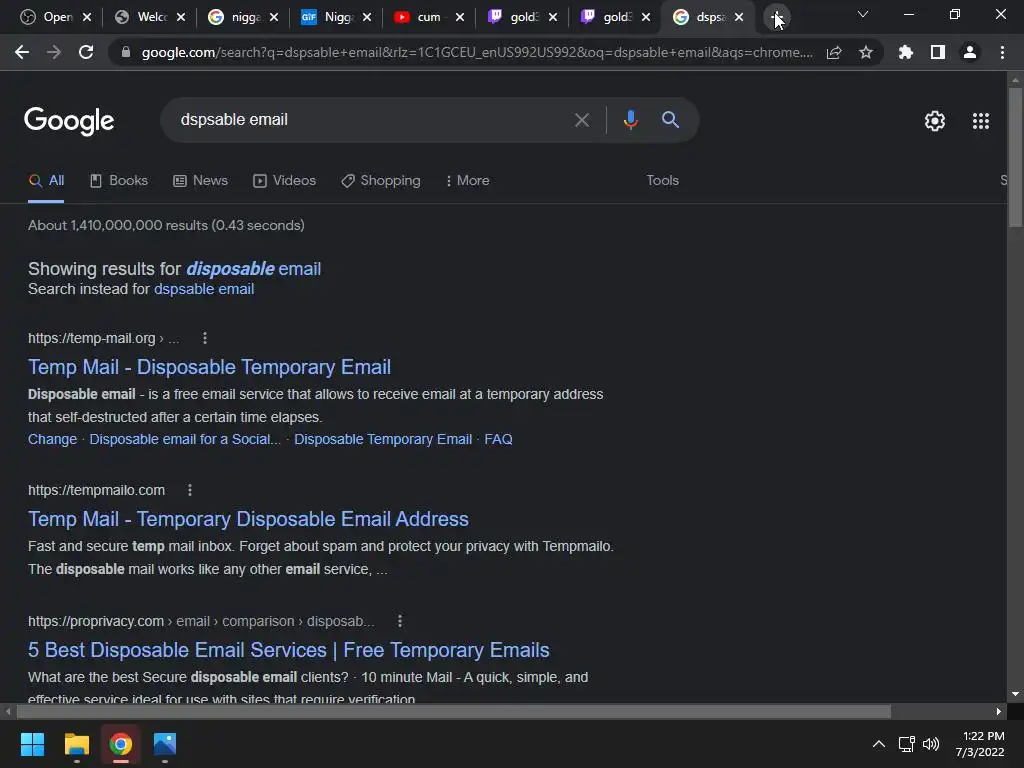Open Google quick settings gear
Screen dimensions: 1024x768
(935, 121)
